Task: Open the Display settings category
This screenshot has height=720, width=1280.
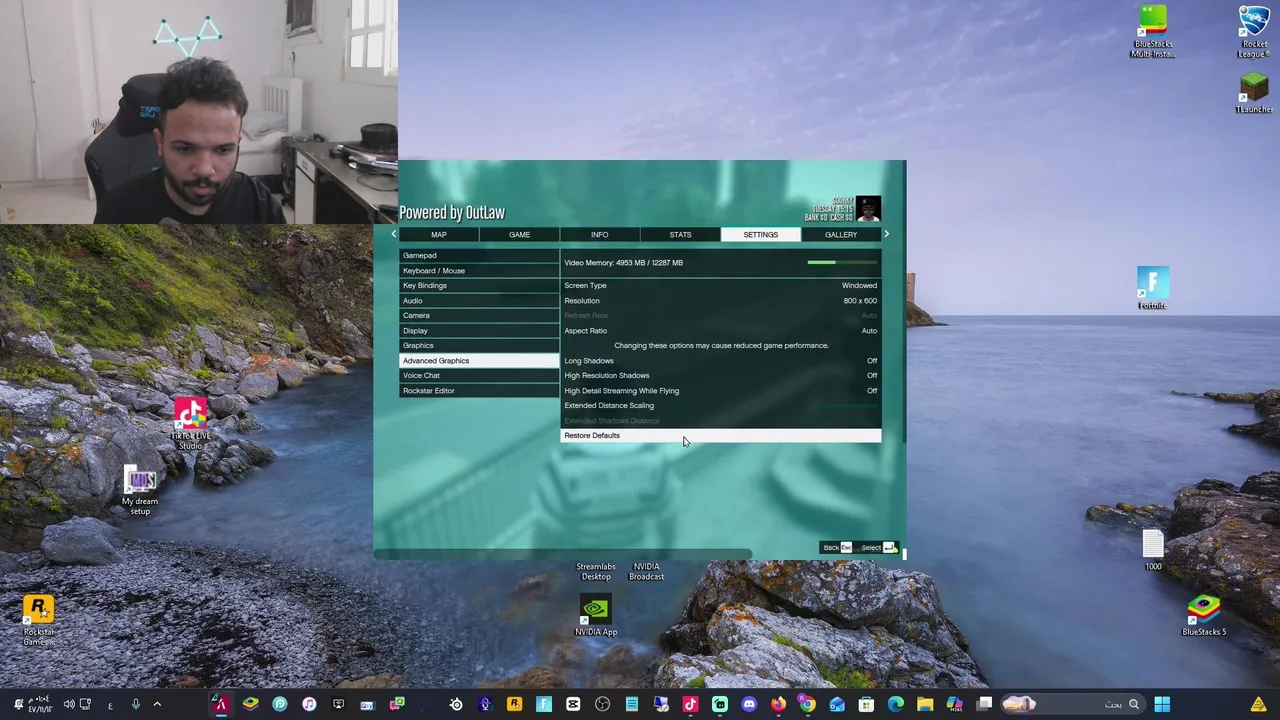Action: coord(479,331)
